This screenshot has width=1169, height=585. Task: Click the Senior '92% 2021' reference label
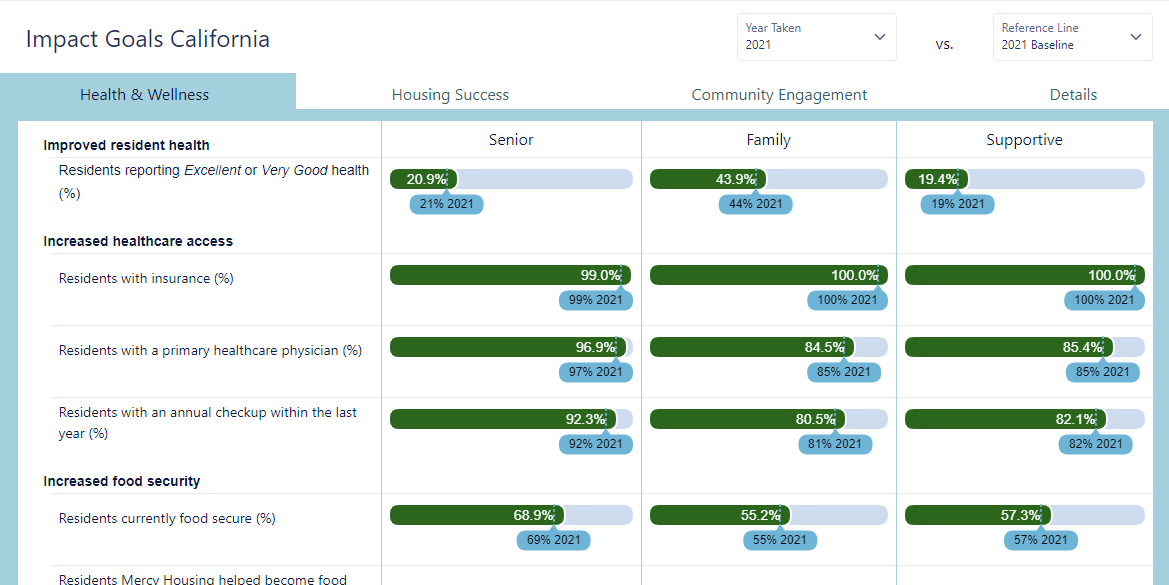coord(596,444)
